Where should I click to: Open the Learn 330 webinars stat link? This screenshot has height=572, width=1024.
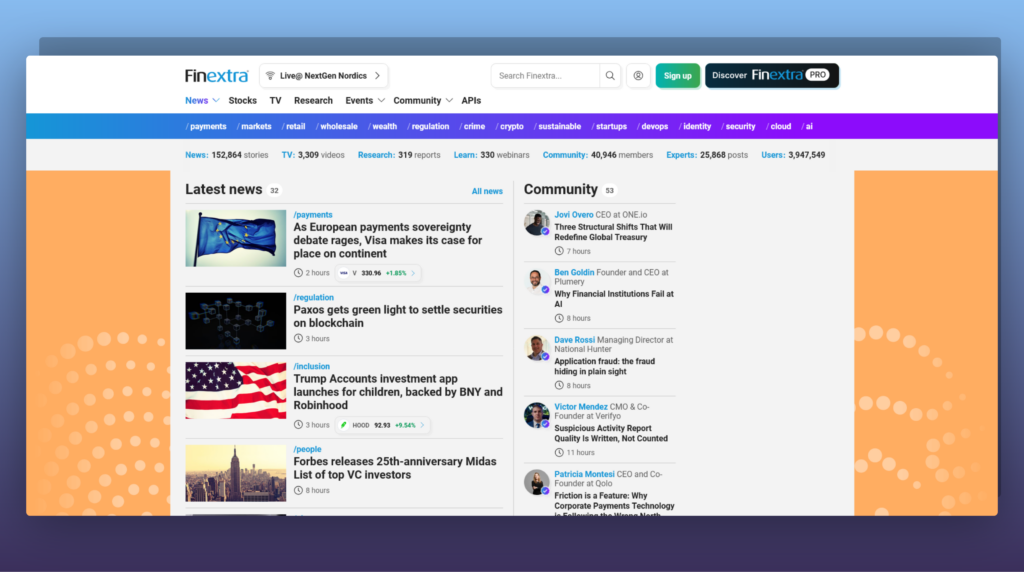tap(492, 155)
